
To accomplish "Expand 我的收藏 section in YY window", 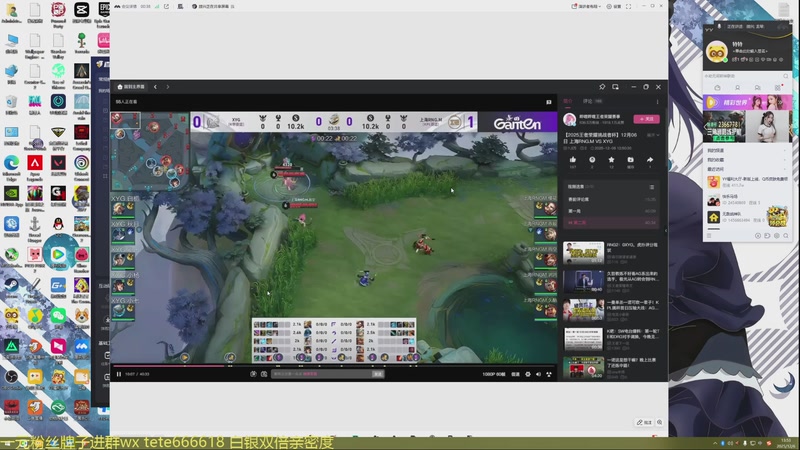I will pyautogui.click(x=747, y=160).
